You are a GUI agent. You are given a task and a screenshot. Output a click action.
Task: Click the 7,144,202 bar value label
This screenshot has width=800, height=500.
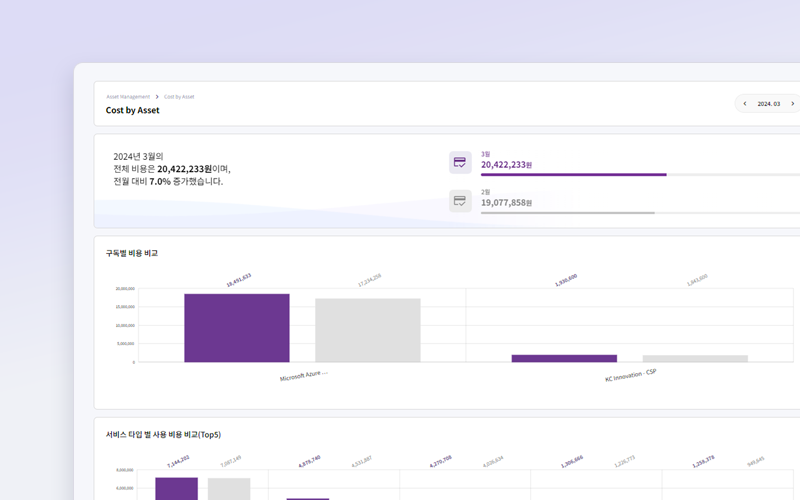[178, 461]
